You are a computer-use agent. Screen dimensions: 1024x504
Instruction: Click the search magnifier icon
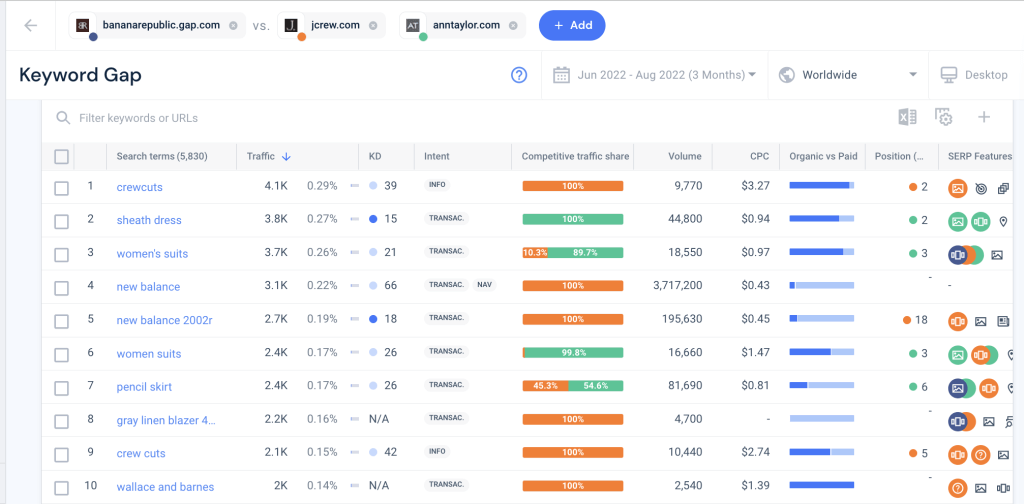(63, 118)
